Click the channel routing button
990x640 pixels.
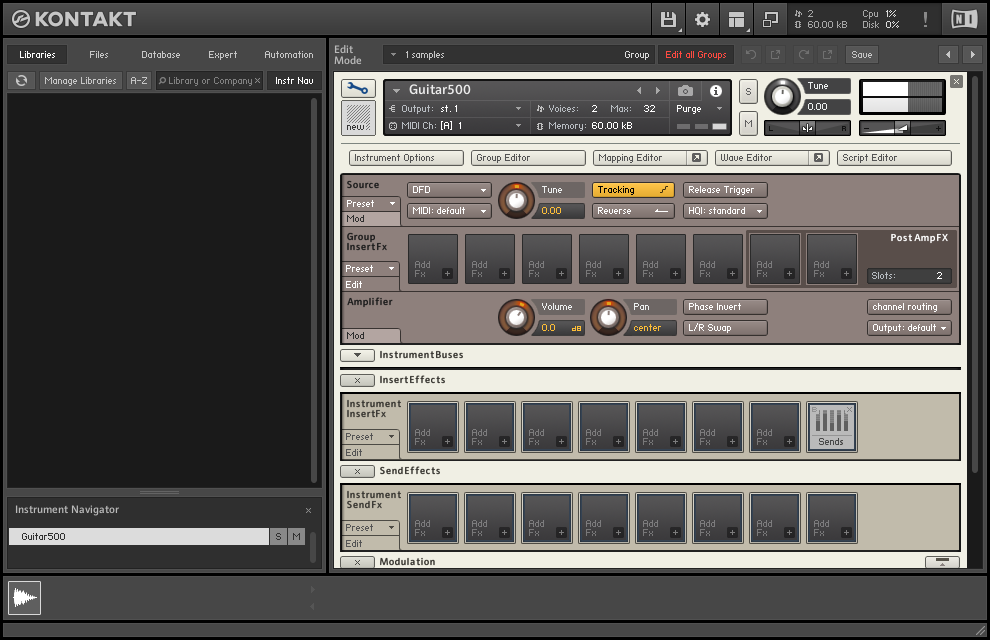[909, 307]
